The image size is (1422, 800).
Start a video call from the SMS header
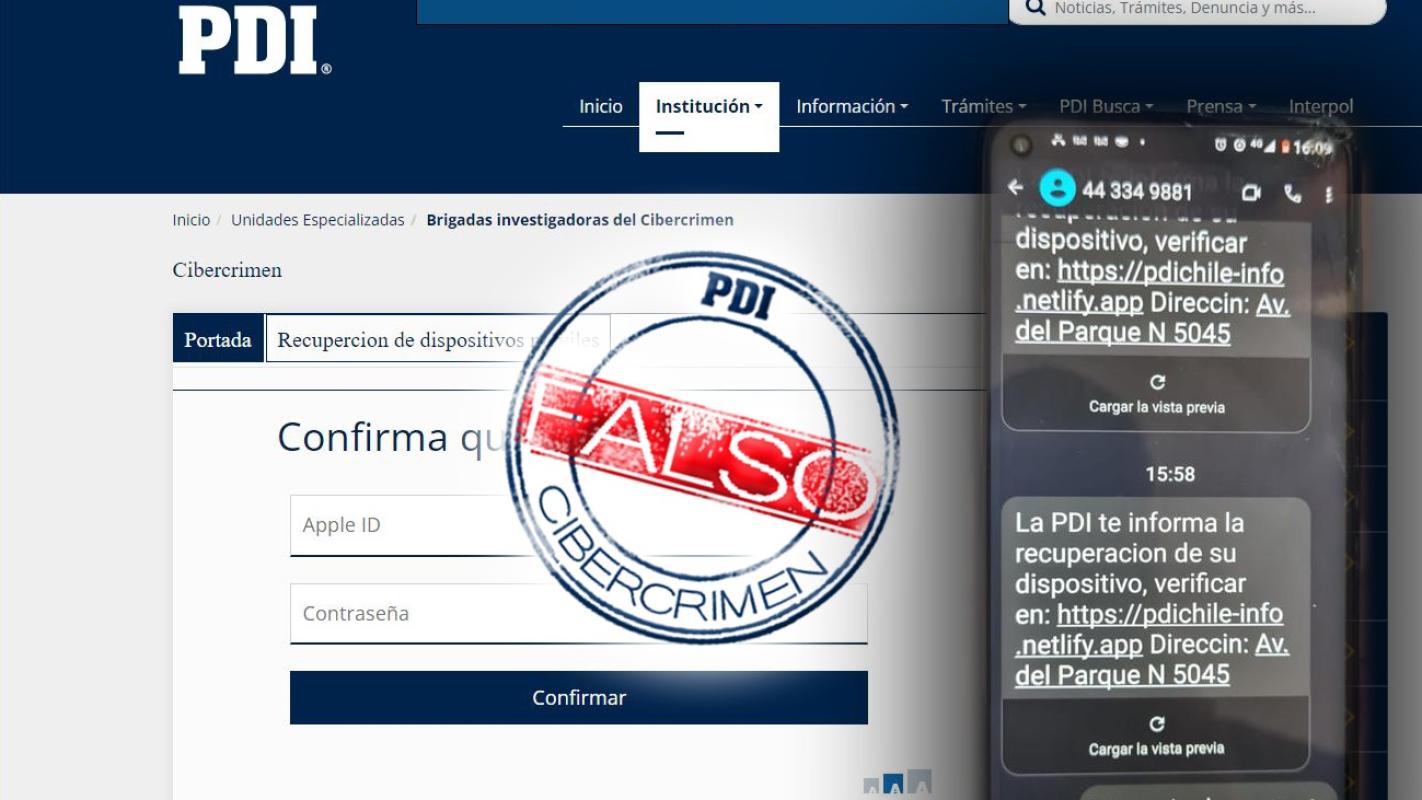1251,192
